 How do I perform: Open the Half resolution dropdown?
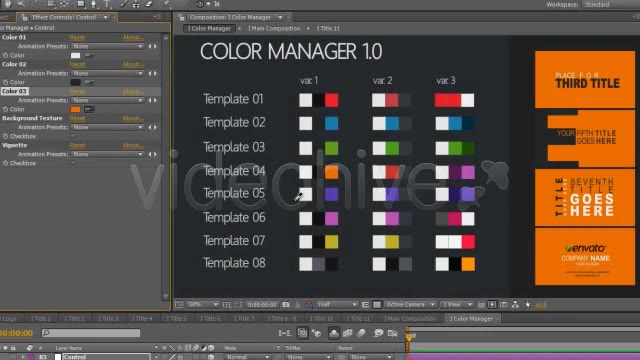(337, 304)
